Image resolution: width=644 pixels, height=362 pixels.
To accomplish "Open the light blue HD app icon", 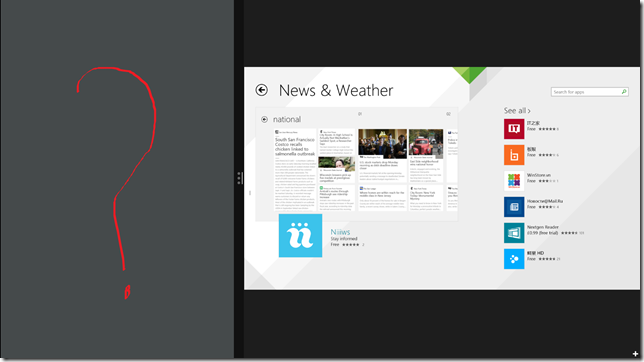I will (x=514, y=259).
